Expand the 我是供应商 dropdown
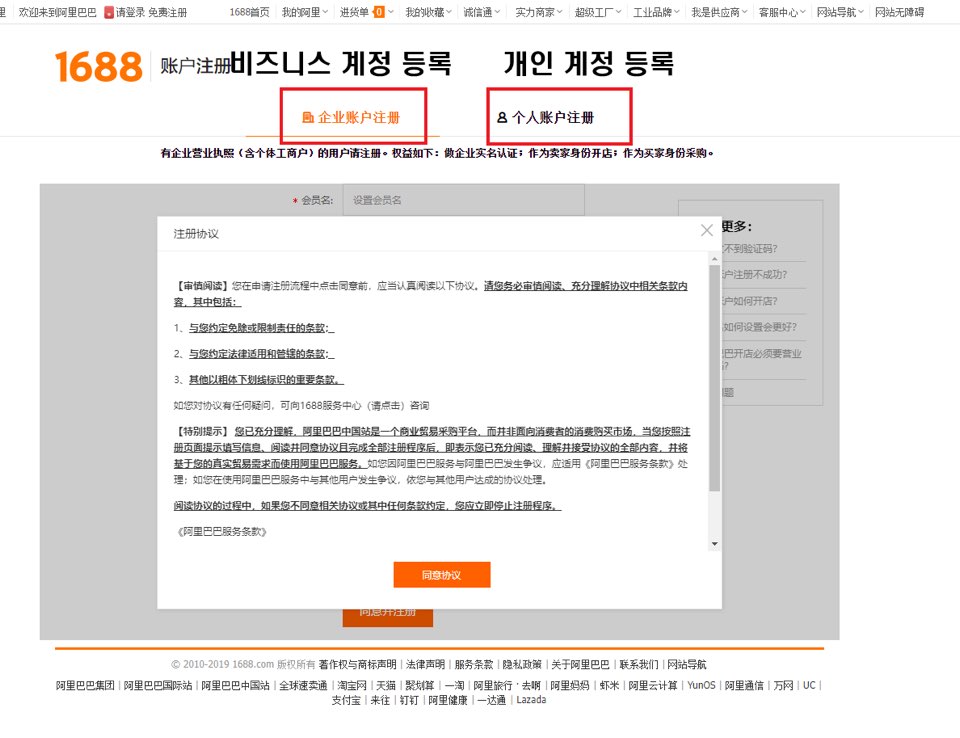 719,12
